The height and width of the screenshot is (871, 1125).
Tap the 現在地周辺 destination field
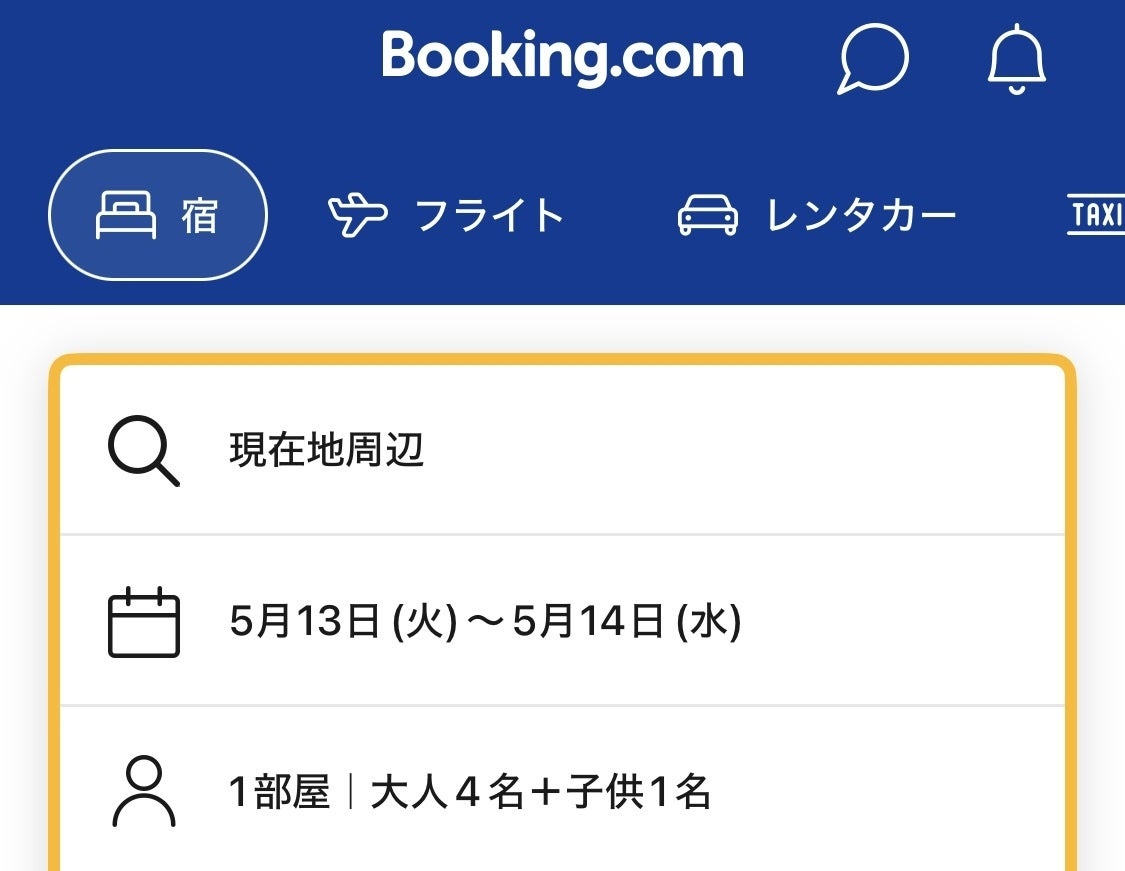pyautogui.click(x=327, y=451)
